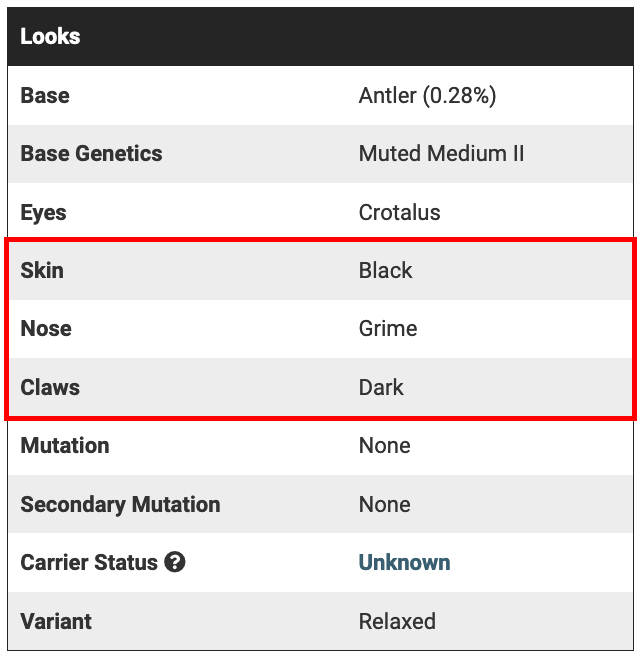Select the Claws row label
Image resolution: width=642 pixels, height=658 pixels.
click(x=50, y=387)
